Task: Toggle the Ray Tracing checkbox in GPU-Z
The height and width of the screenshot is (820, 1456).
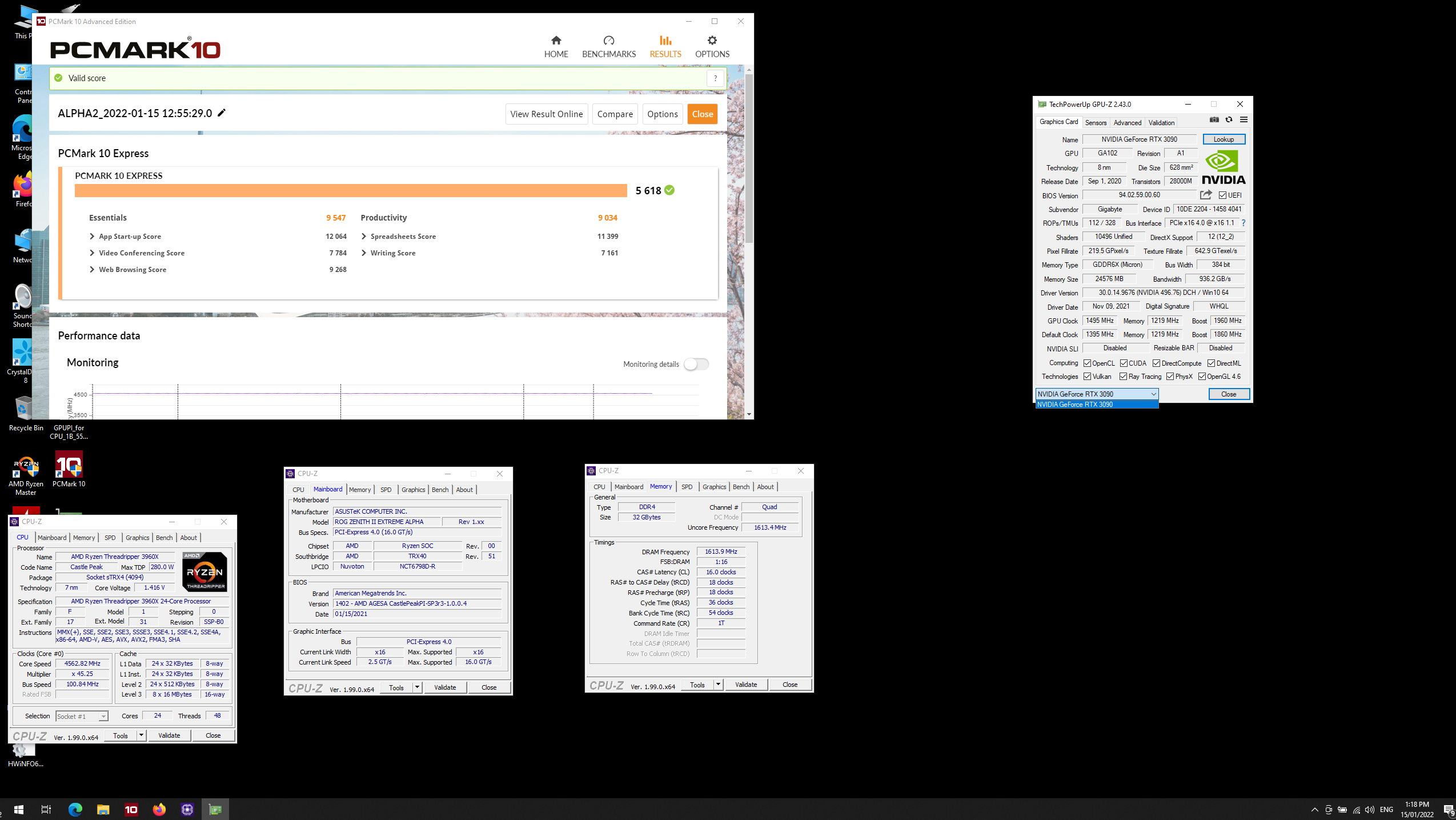Action: [x=1124, y=377]
